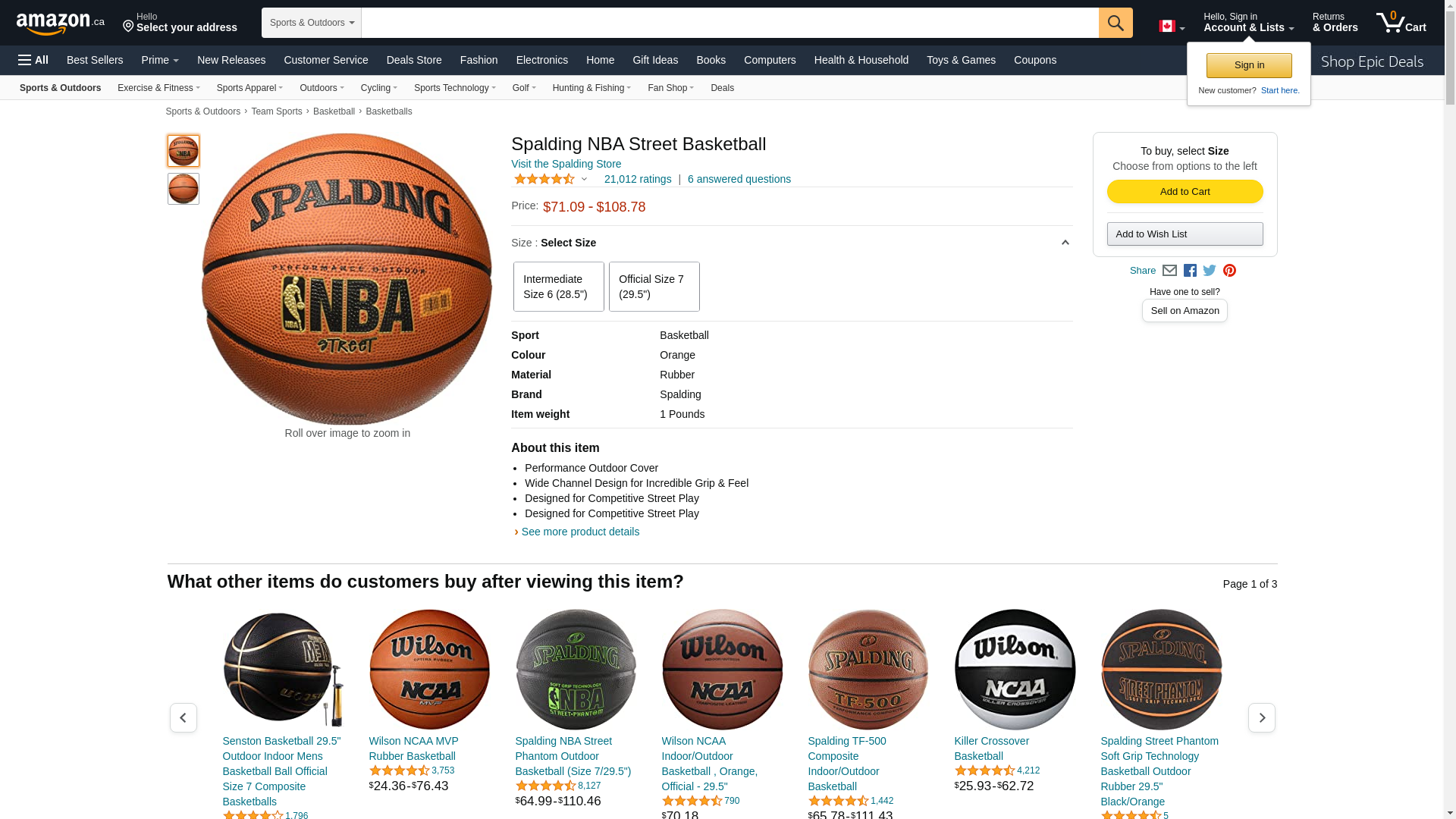Share product on Twitter

click(x=1210, y=271)
